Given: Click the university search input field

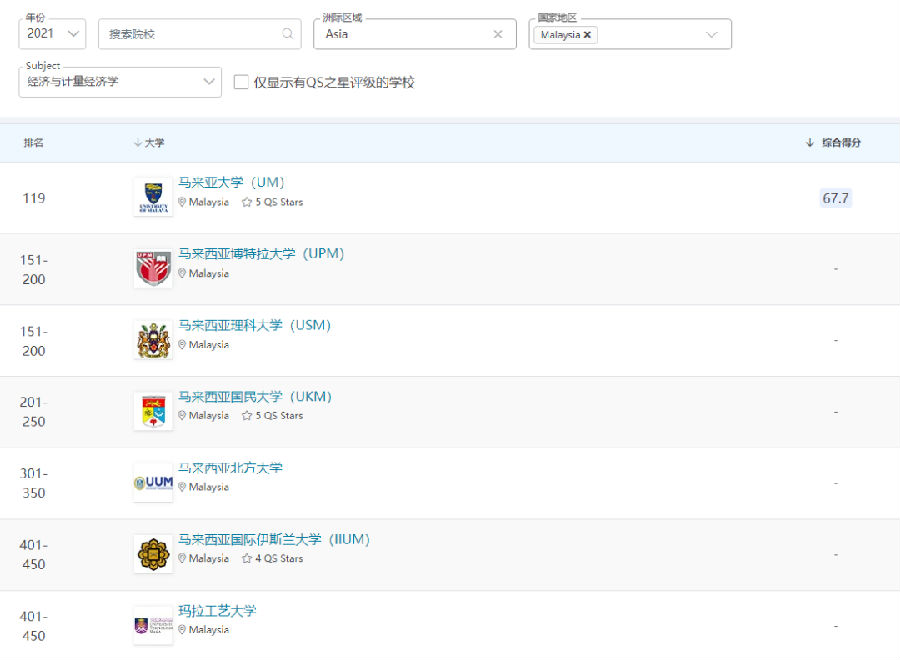Looking at the screenshot, I should point(199,34).
